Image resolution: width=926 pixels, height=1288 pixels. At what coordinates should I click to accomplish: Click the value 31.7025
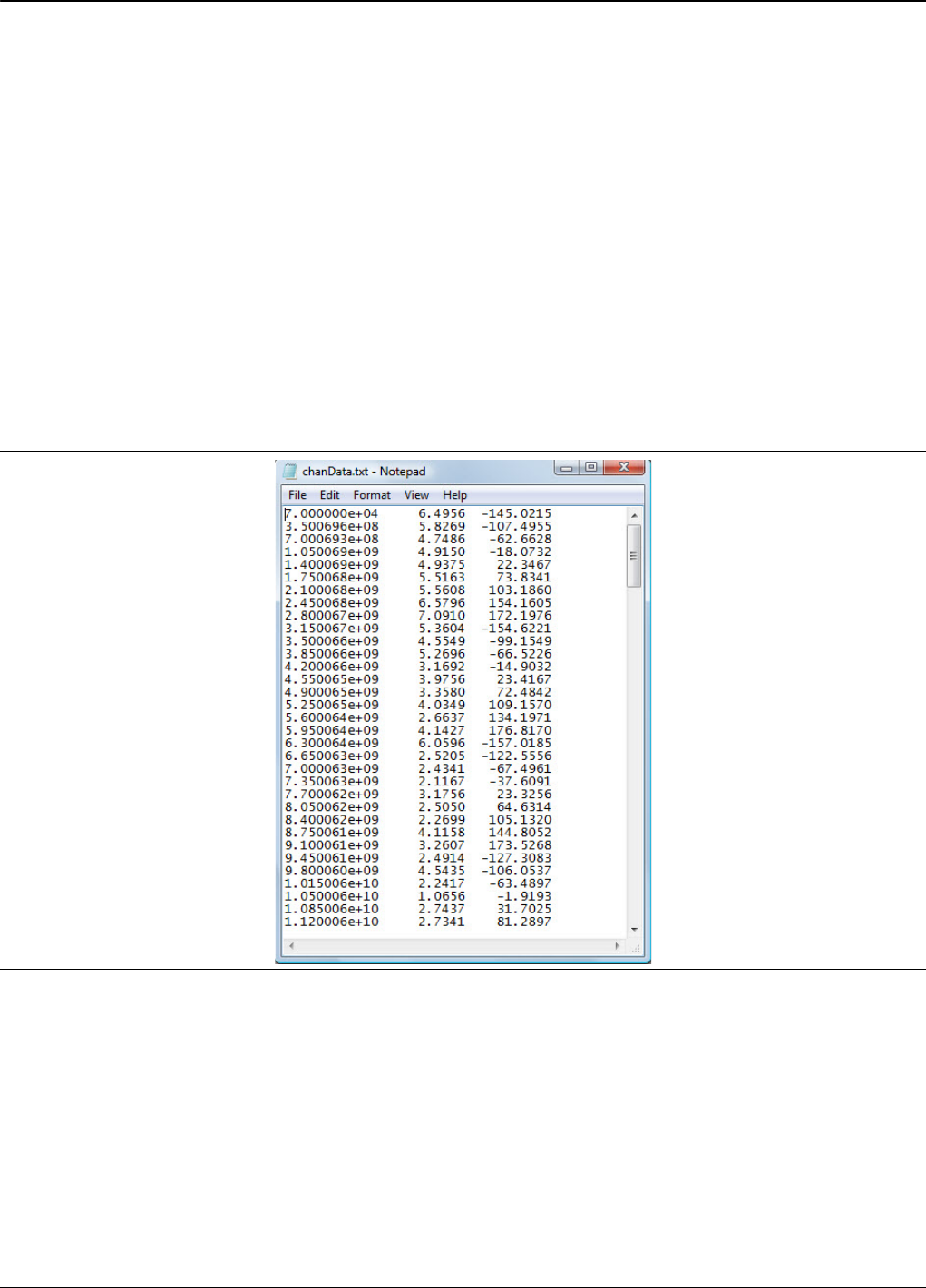pos(524,907)
